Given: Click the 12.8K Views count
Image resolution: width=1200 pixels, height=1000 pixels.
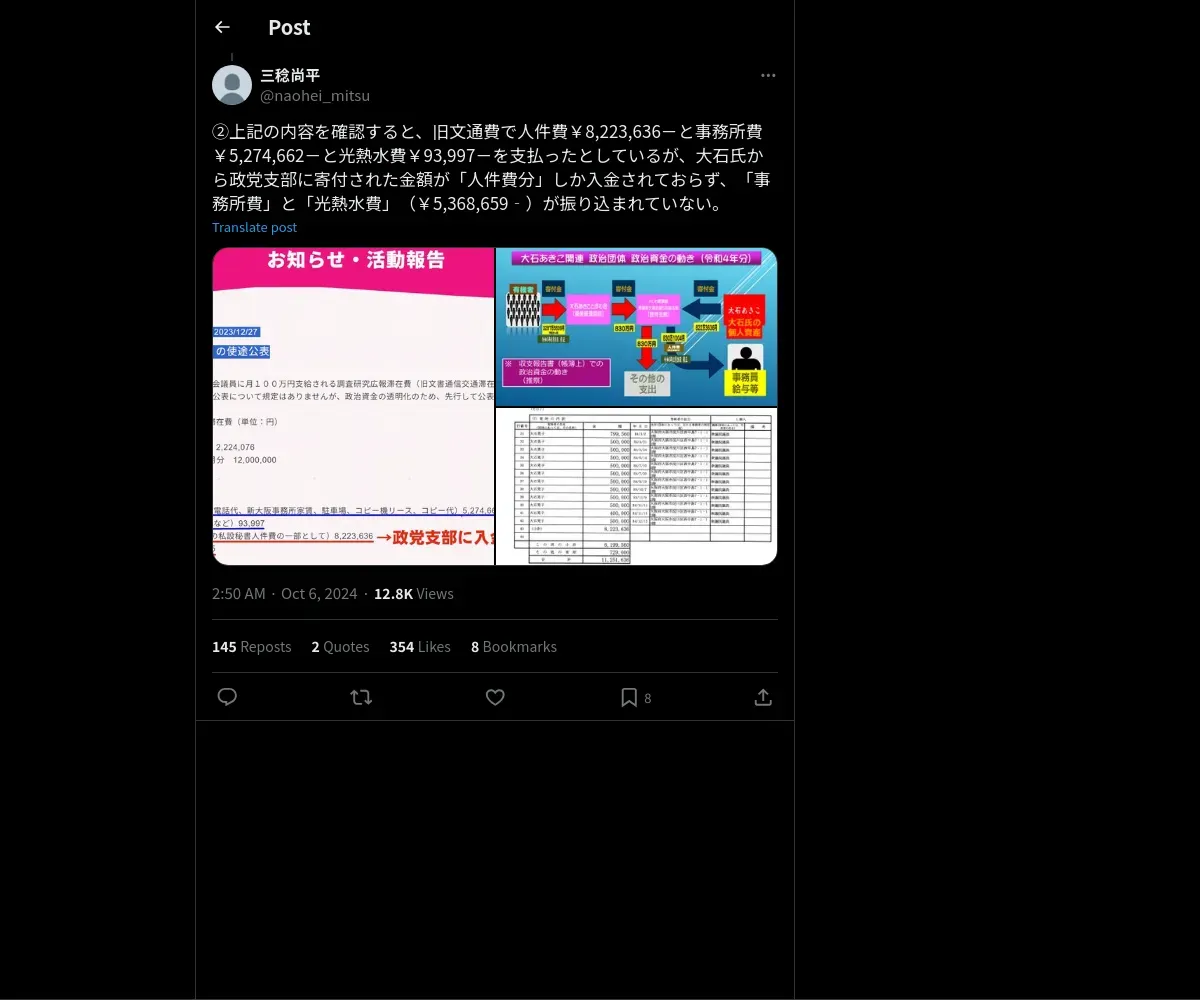Looking at the screenshot, I should 414,594.
